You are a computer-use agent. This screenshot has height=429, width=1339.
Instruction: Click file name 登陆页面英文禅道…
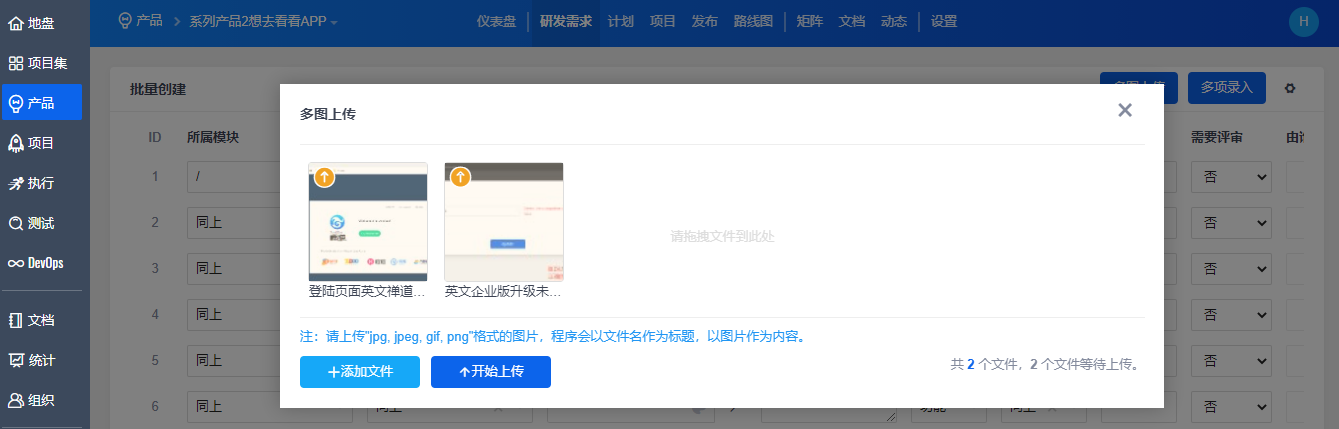[368, 291]
